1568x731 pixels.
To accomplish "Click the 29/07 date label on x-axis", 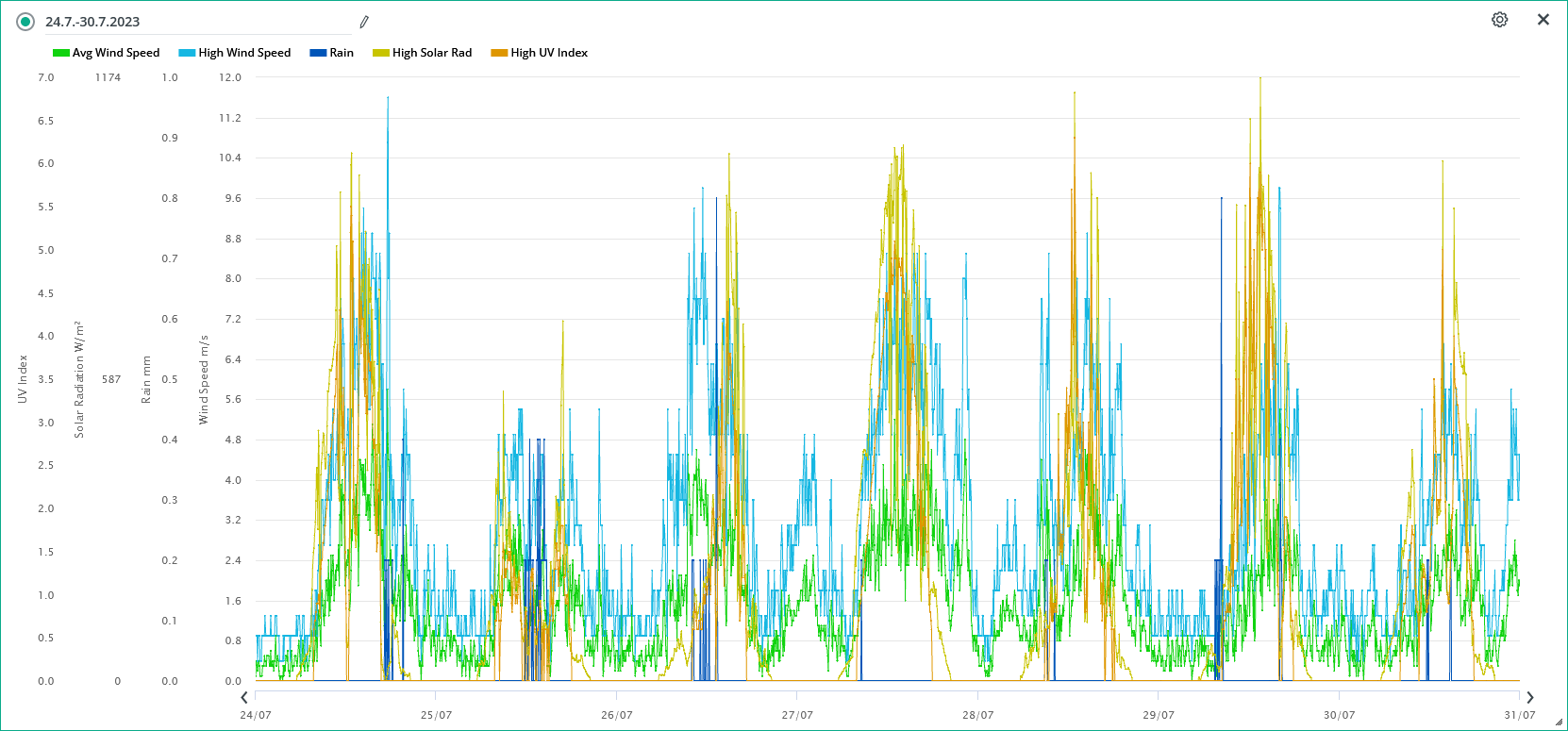I will point(1159,715).
